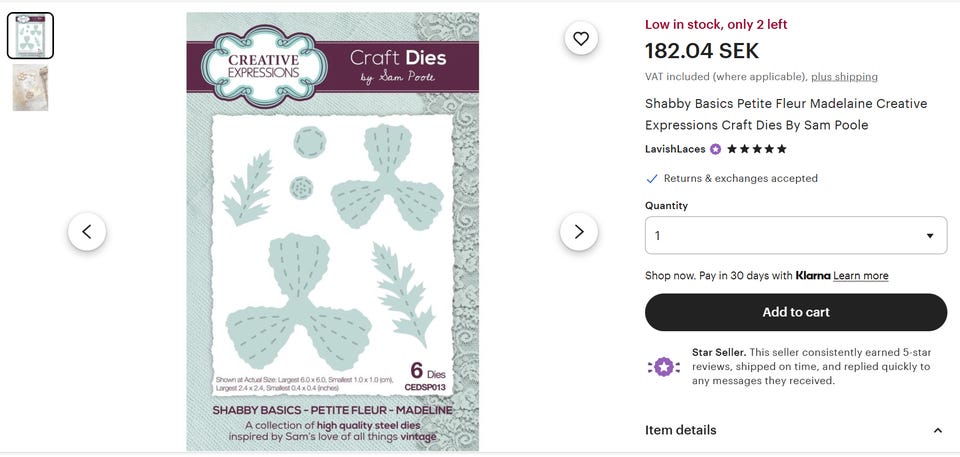
Task: Collapse the Item details section
Action: click(x=937, y=431)
